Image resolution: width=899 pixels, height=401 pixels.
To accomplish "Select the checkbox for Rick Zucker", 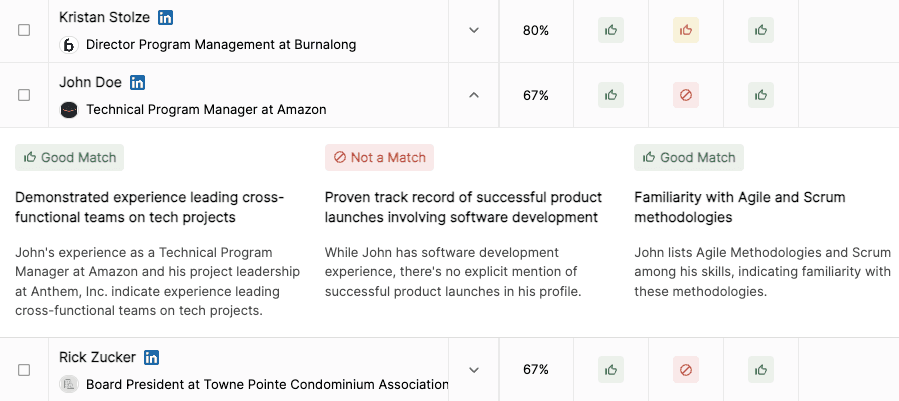I will (x=24, y=370).
